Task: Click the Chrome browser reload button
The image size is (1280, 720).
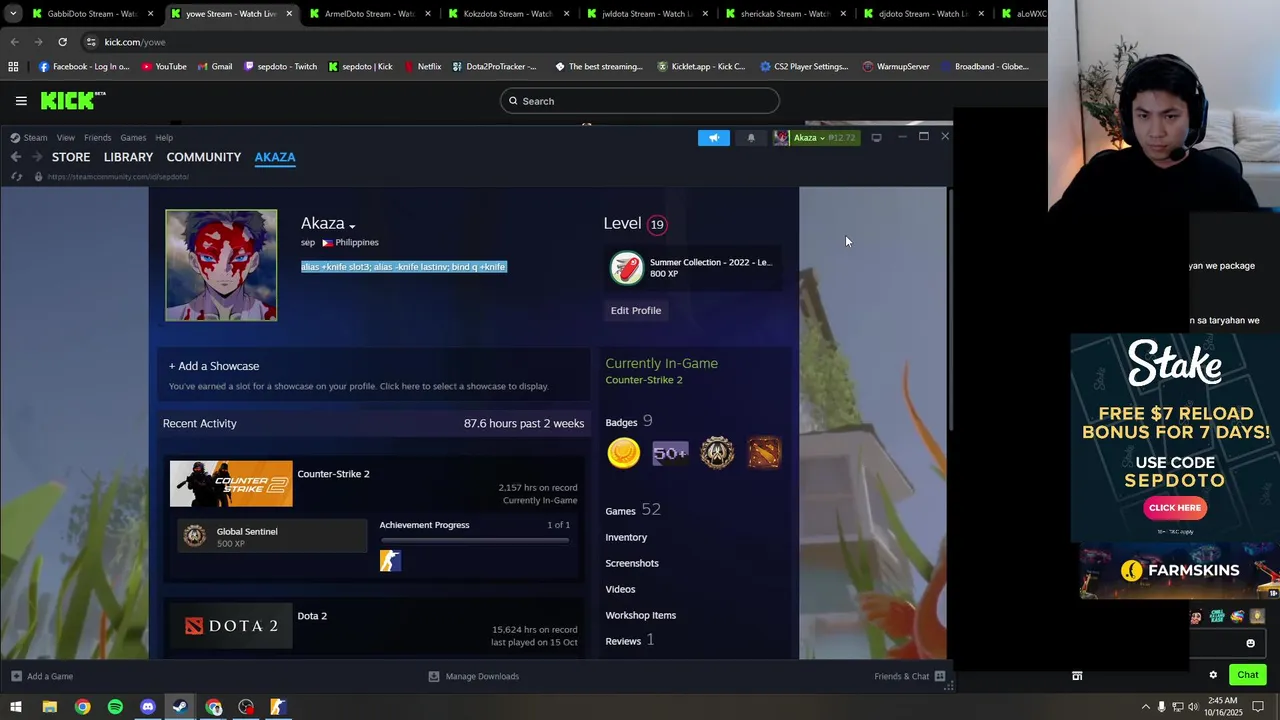Action: [62, 42]
